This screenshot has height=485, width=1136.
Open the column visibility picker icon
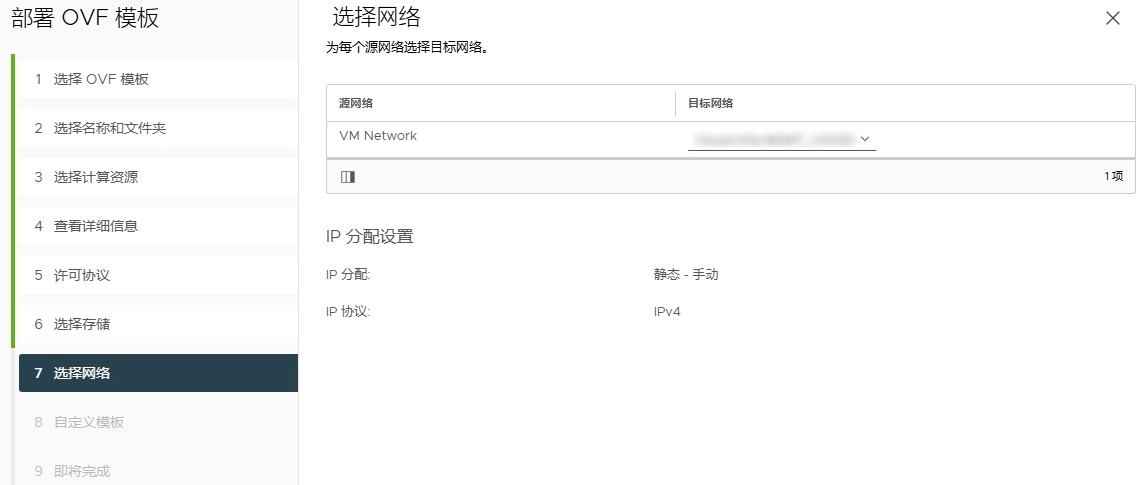coord(347,176)
